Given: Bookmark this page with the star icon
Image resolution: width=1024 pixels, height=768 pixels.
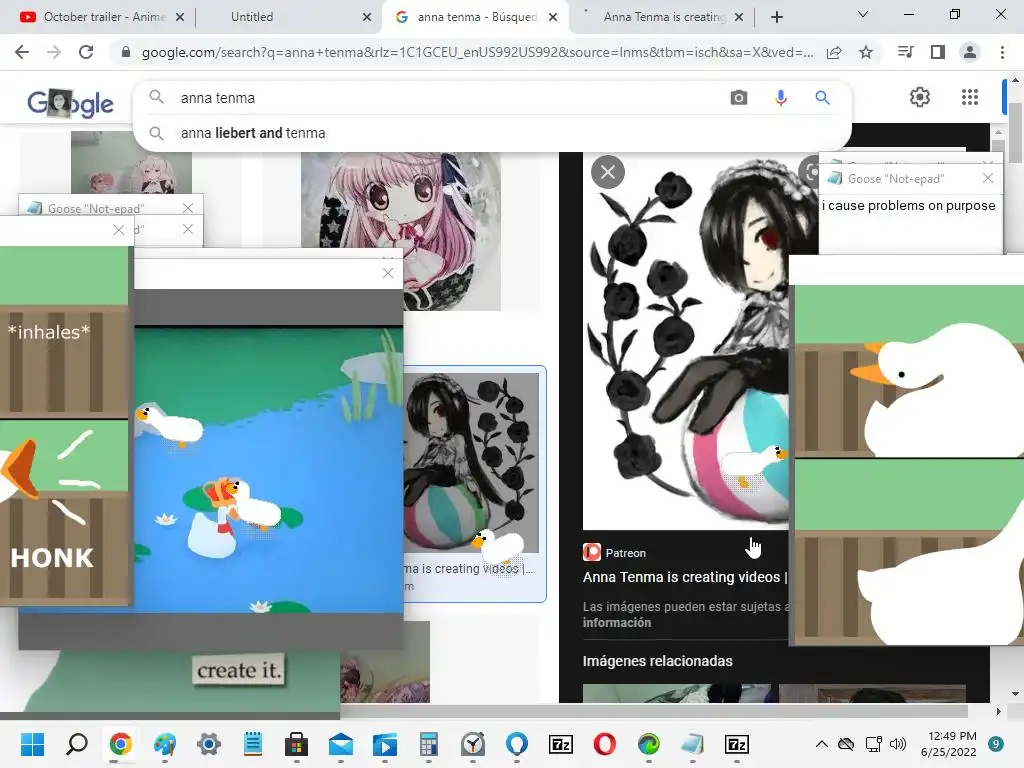Looking at the screenshot, I should click(x=866, y=52).
